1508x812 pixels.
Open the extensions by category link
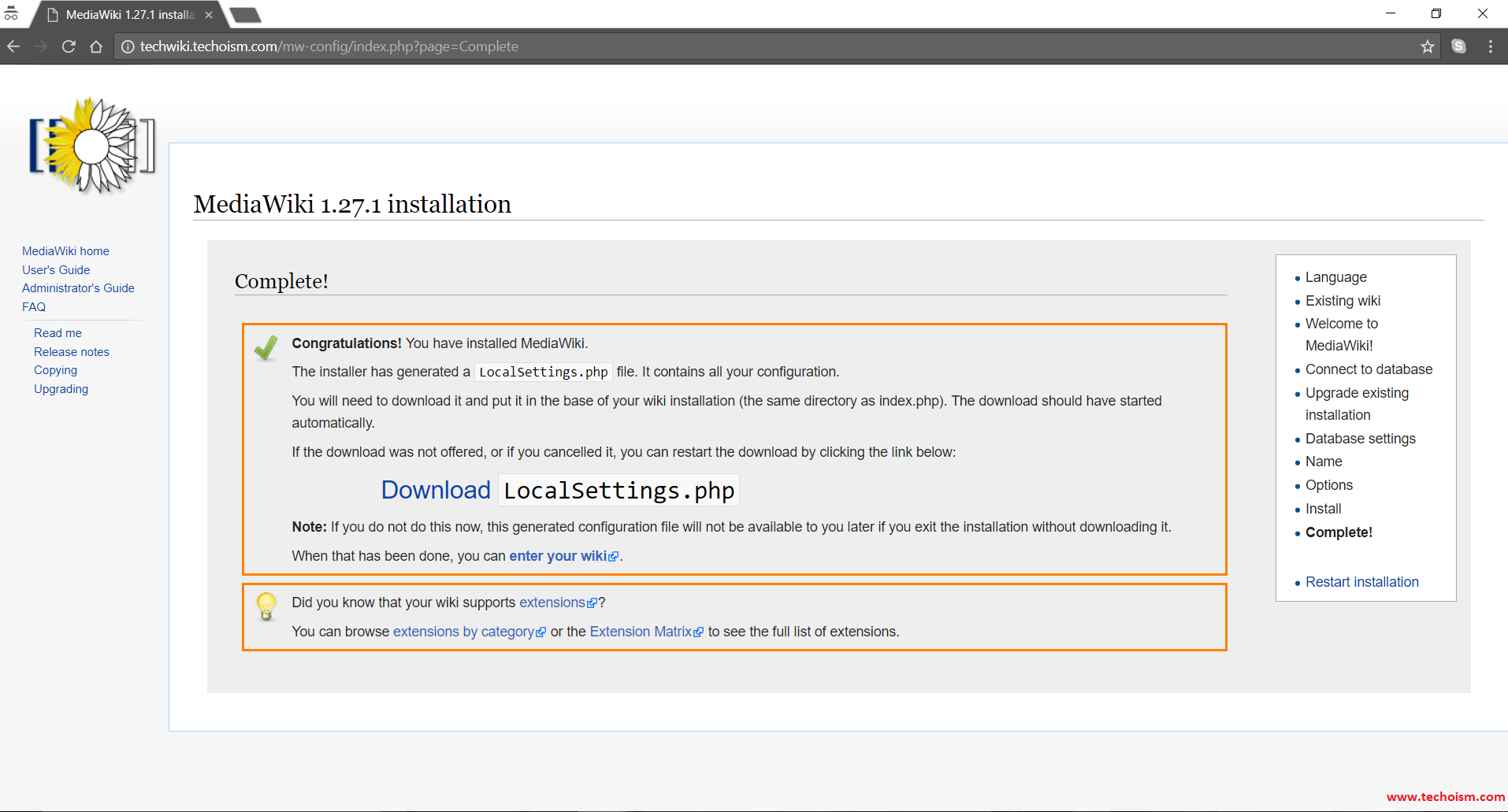(464, 632)
